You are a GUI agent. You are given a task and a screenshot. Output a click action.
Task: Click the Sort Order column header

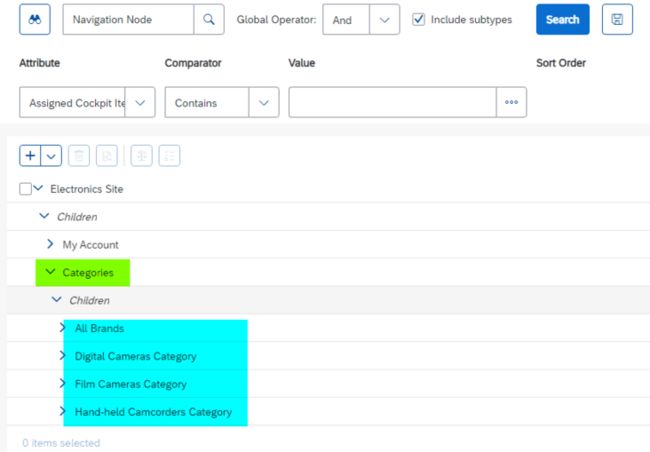click(561, 63)
